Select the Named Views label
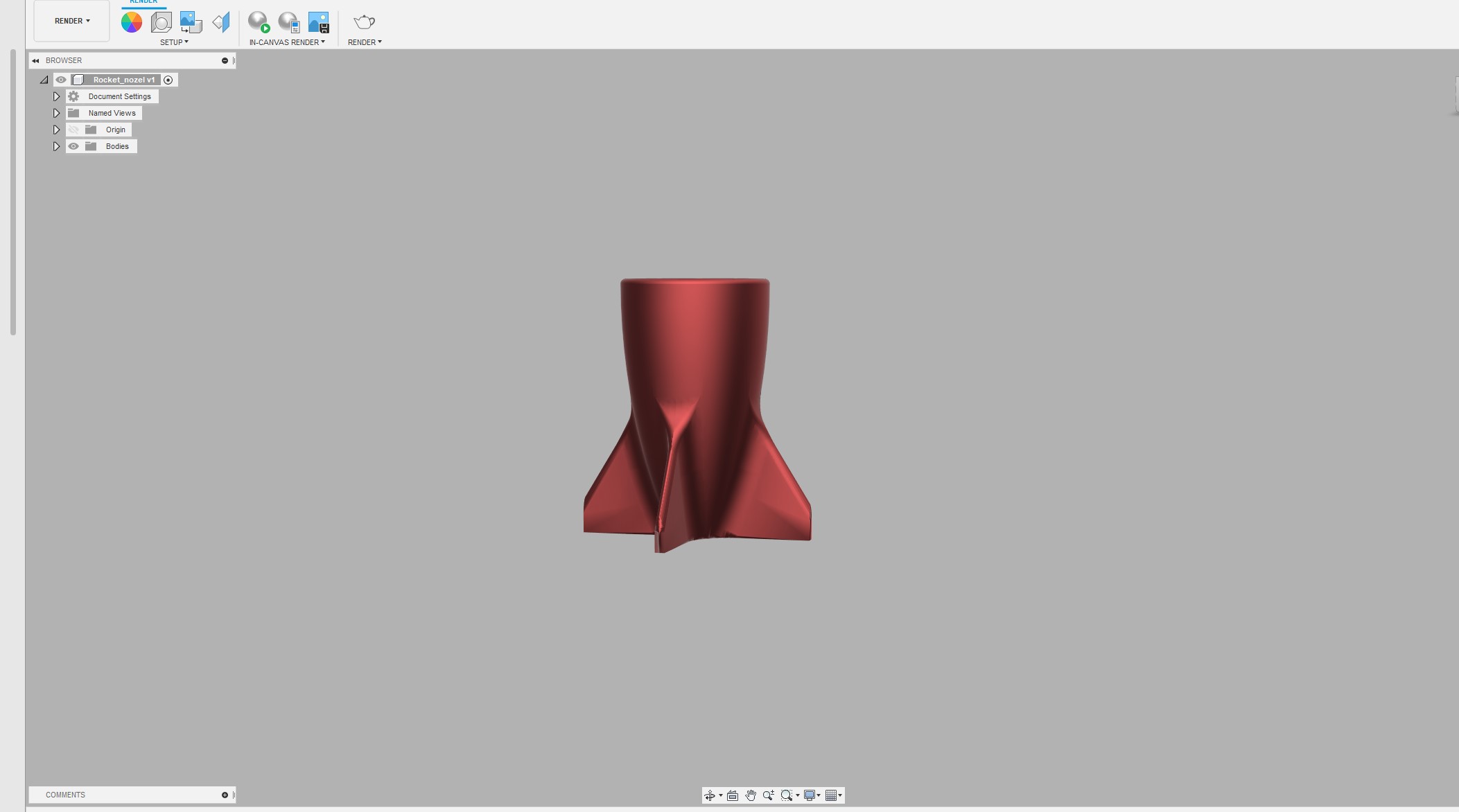The image size is (1459, 812). click(112, 113)
